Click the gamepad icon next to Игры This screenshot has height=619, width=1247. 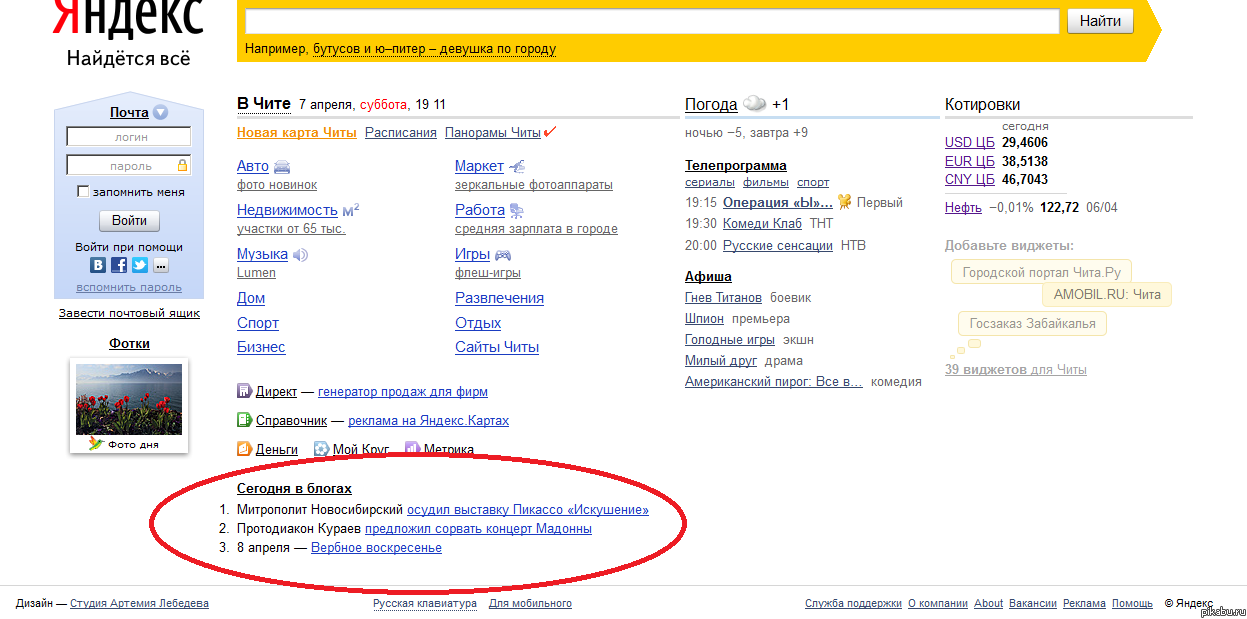(503, 255)
